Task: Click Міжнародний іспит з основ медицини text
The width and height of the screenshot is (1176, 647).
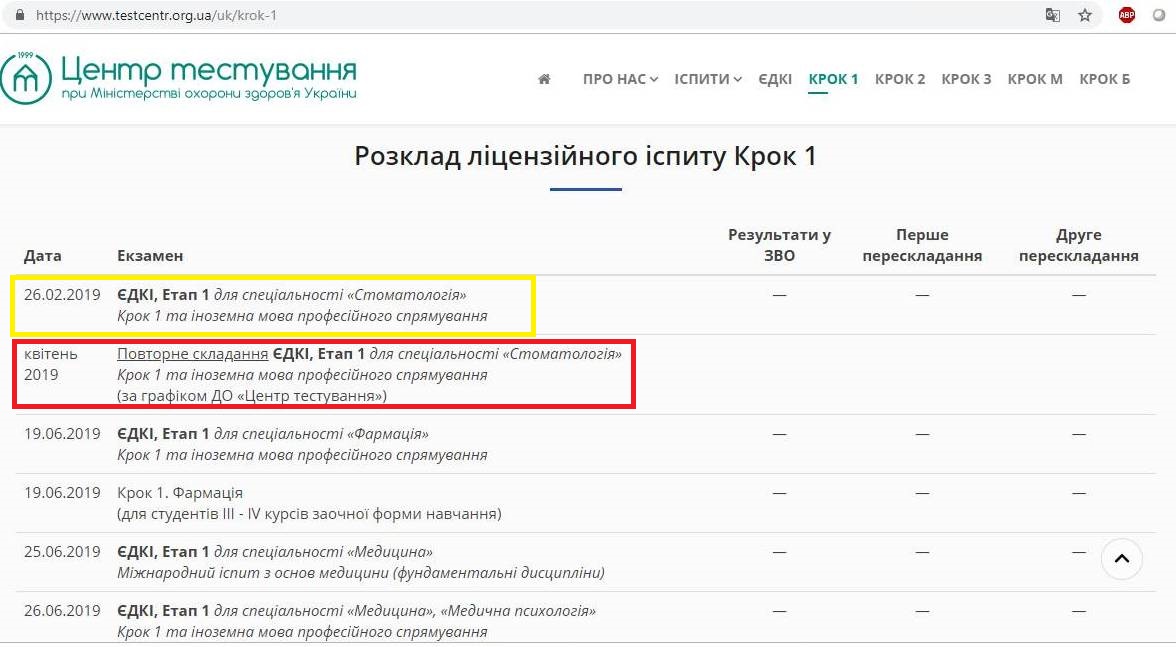Action: [x=361, y=574]
